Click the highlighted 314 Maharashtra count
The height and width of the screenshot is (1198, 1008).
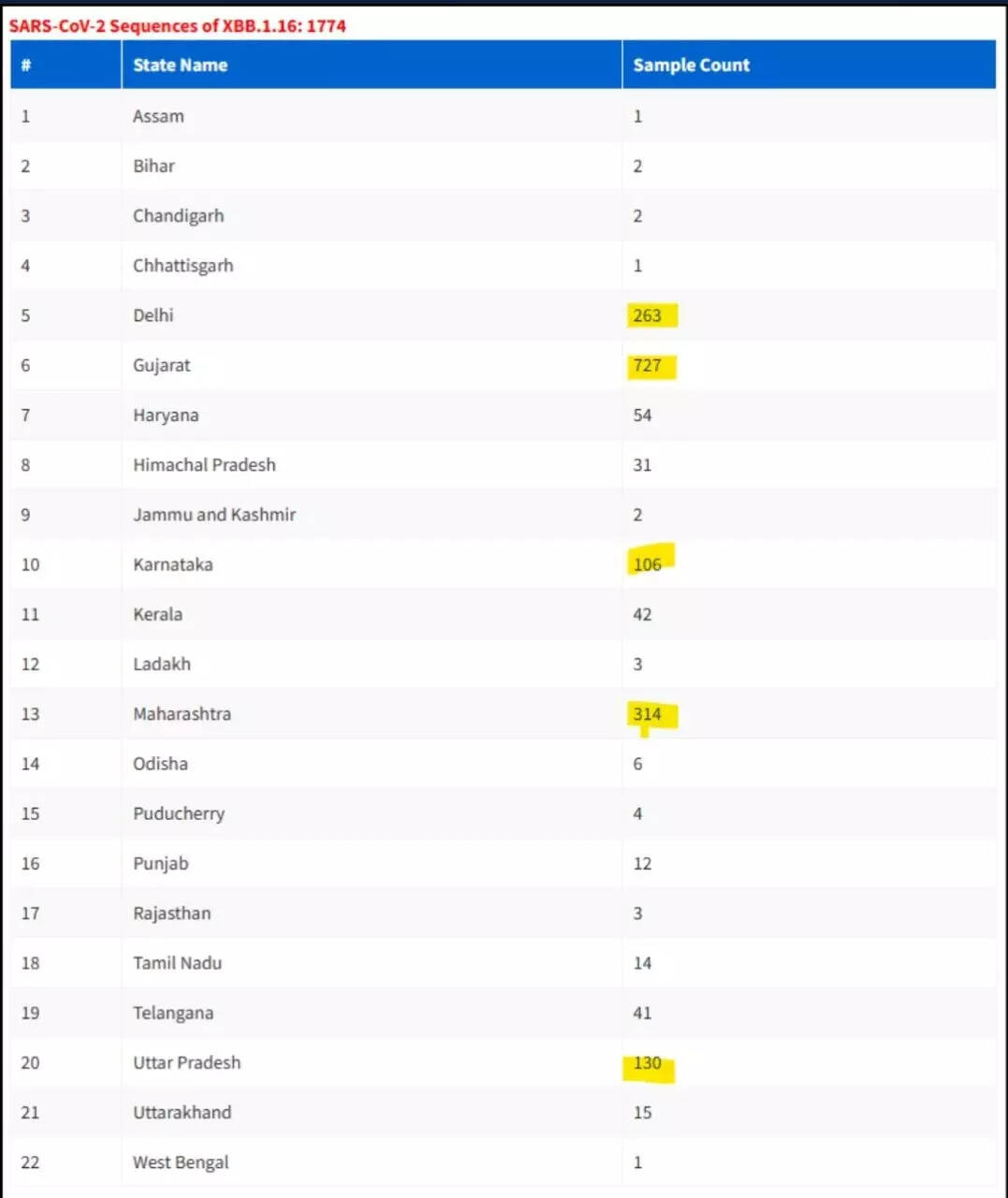click(x=648, y=714)
